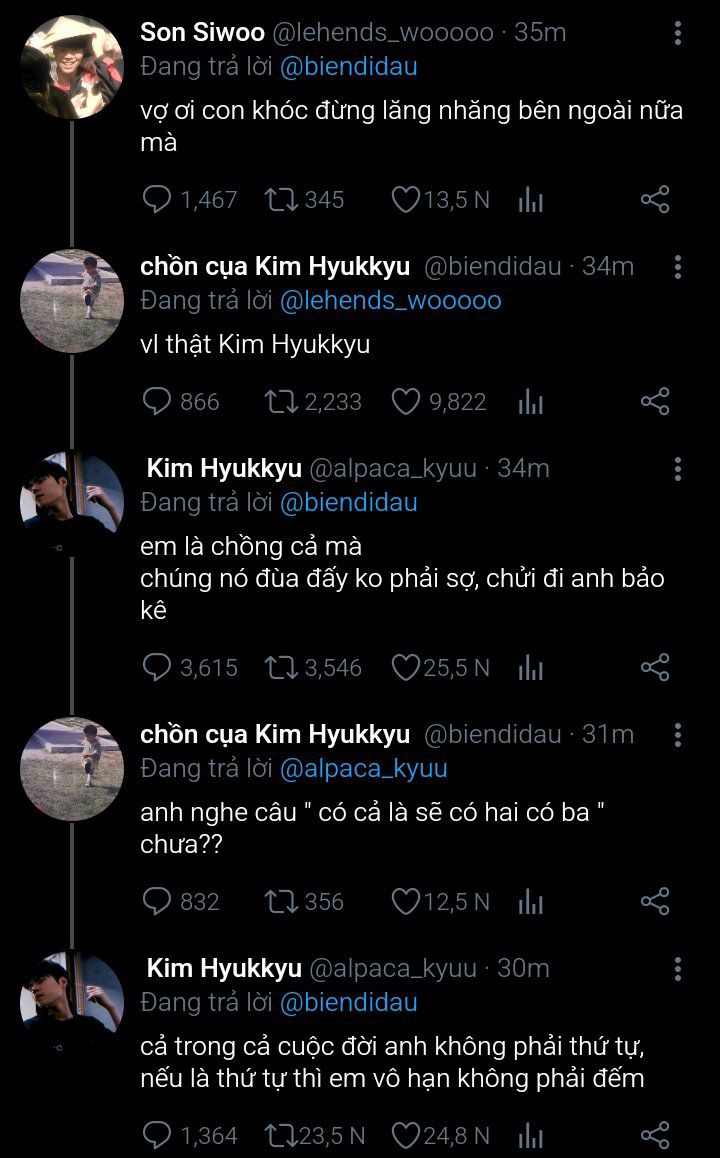View analytics for Son Siwoo's tweet

pos(531,200)
